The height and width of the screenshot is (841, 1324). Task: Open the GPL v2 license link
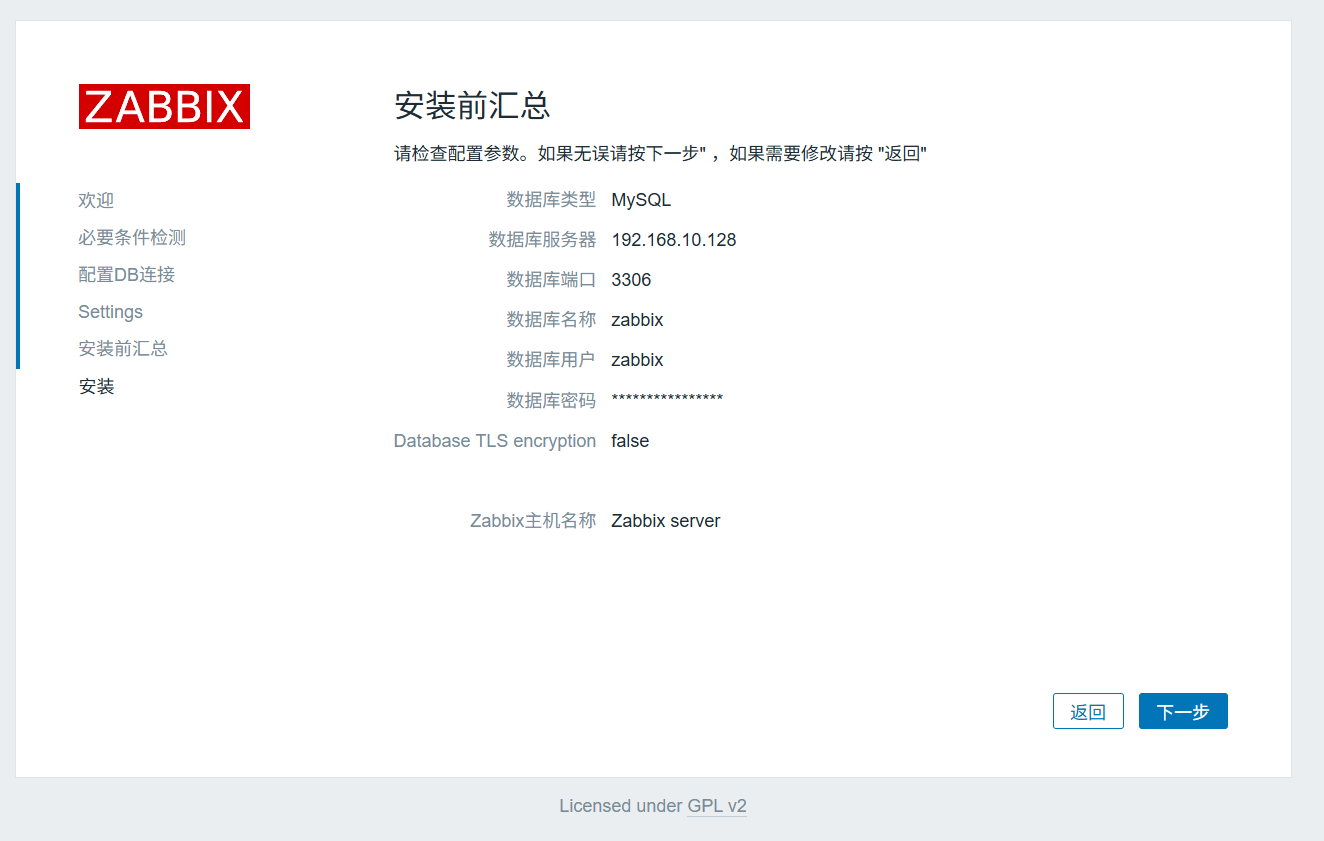(717, 806)
